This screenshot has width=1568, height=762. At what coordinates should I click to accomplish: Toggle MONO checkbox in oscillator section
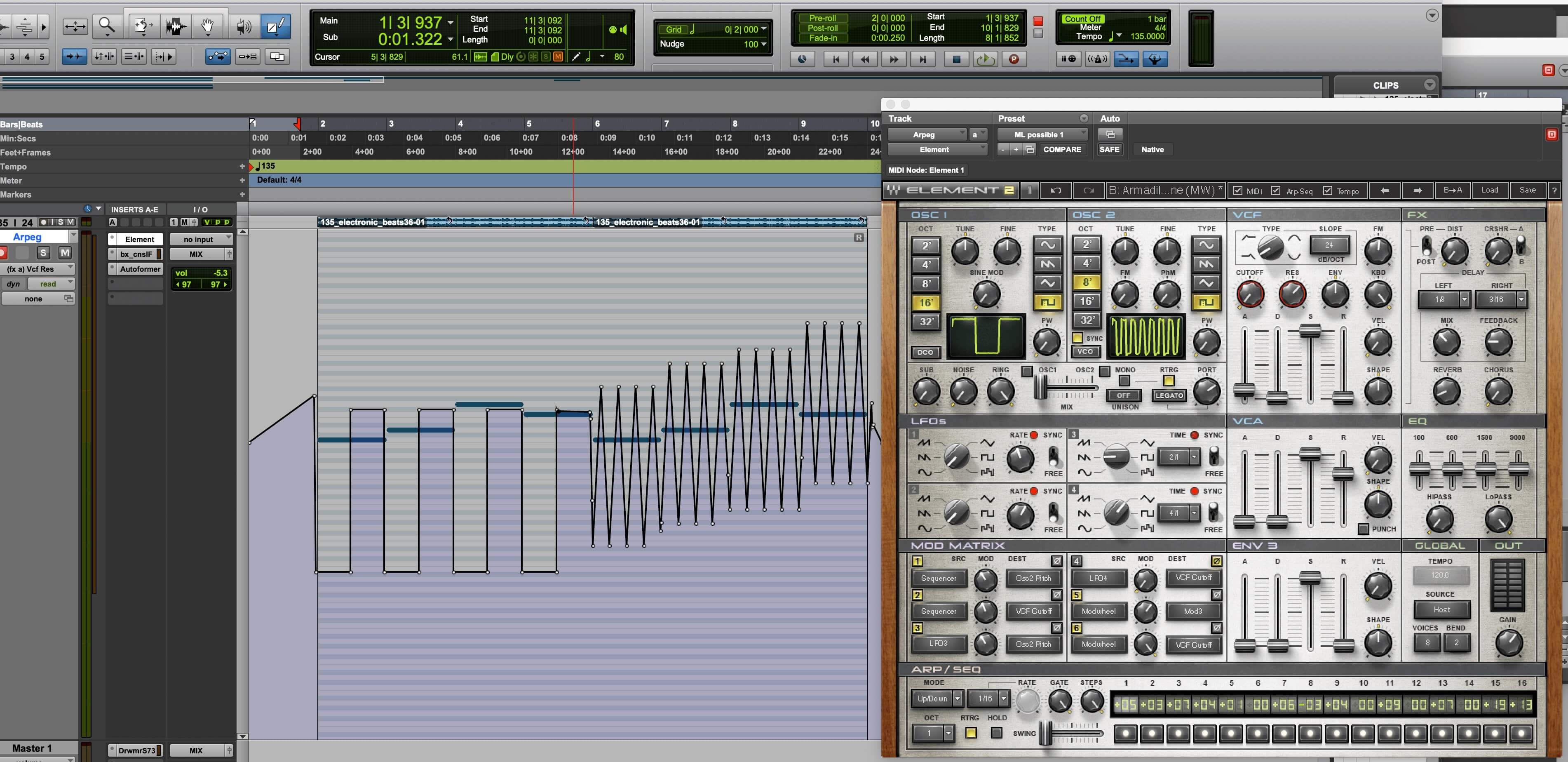(1124, 381)
